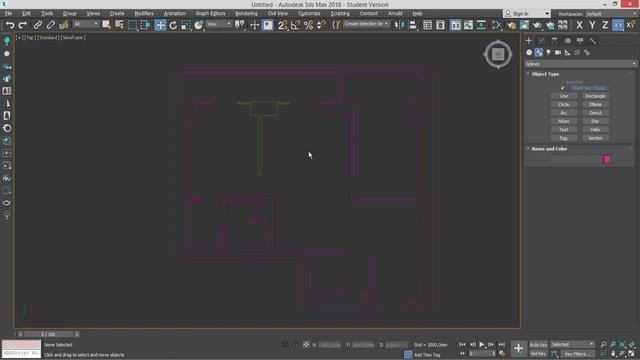This screenshot has height=360, width=640.
Task: Click the time slider 0 / 100 thumb
Action: pos(48,334)
